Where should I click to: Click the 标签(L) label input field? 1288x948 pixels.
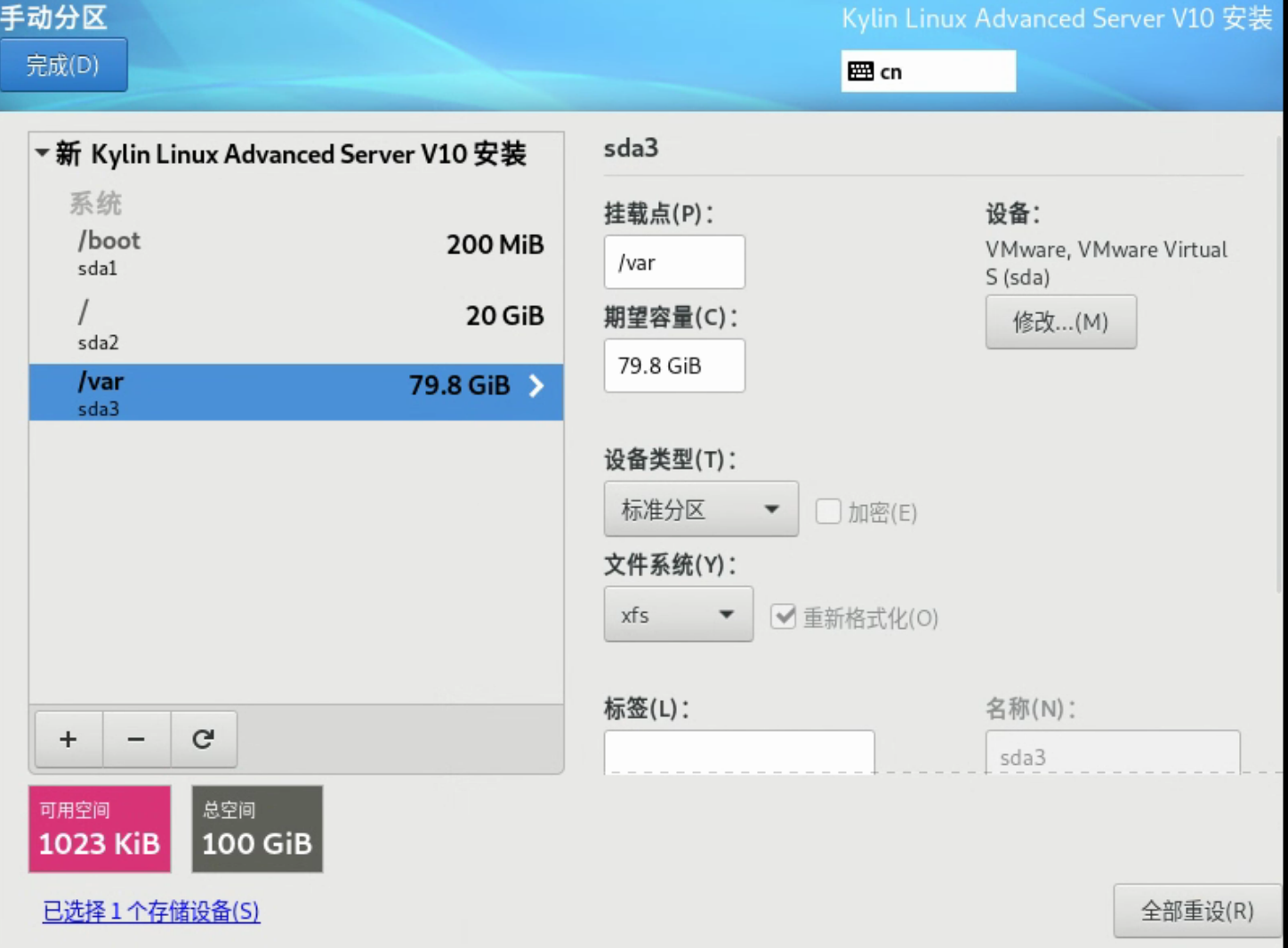pyautogui.click(x=739, y=752)
